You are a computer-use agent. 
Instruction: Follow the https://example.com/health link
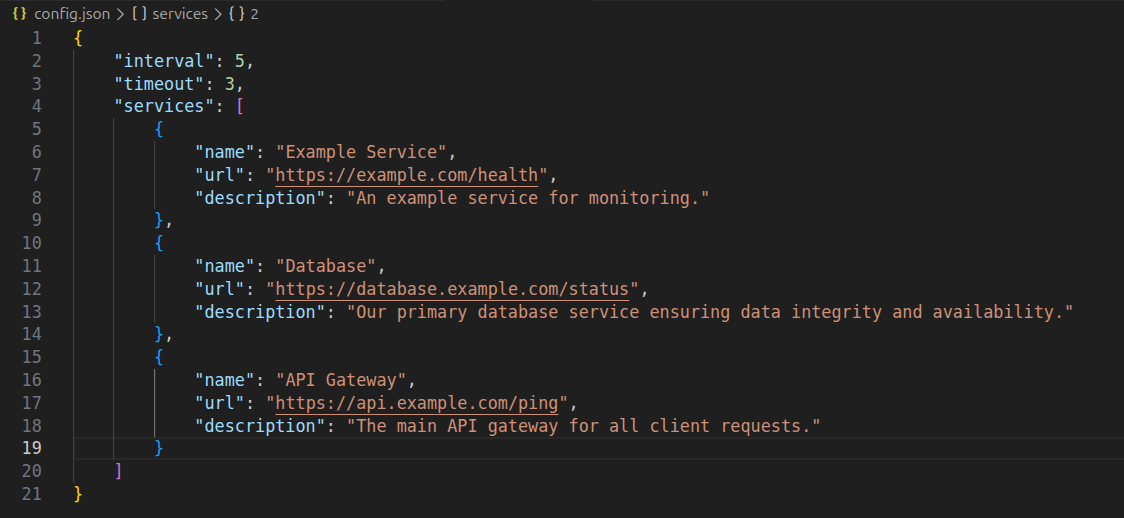pyautogui.click(x=407, y=175)
